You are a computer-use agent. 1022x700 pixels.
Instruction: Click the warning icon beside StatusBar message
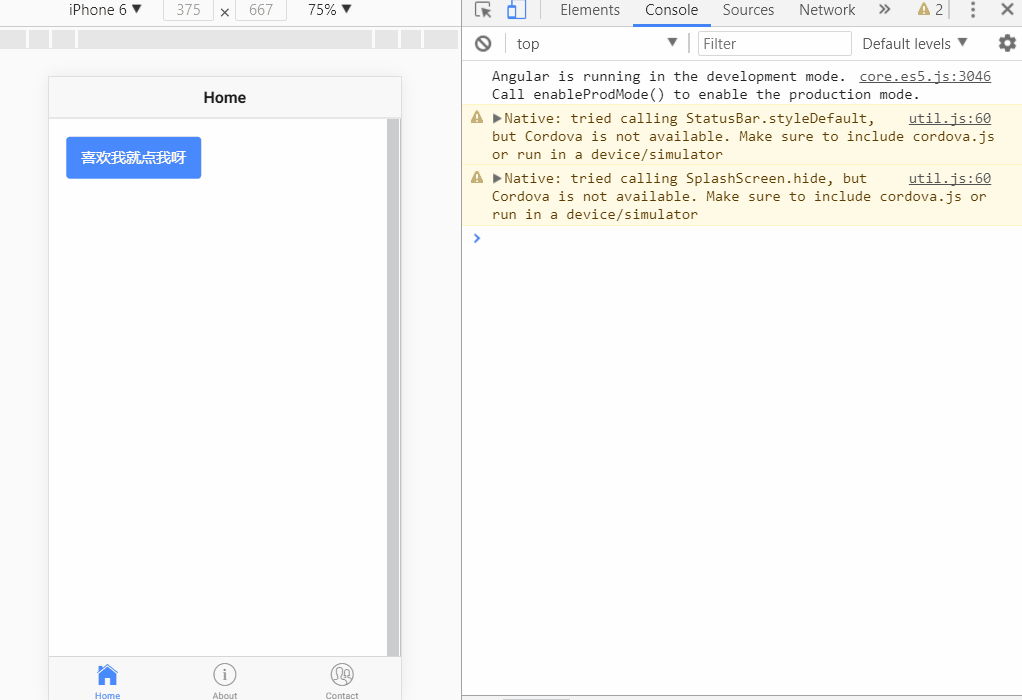[477, 117]
